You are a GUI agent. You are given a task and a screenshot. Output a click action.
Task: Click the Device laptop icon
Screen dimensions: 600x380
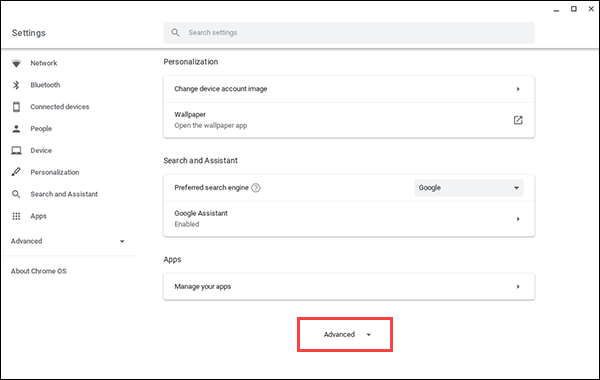[16, 150]
